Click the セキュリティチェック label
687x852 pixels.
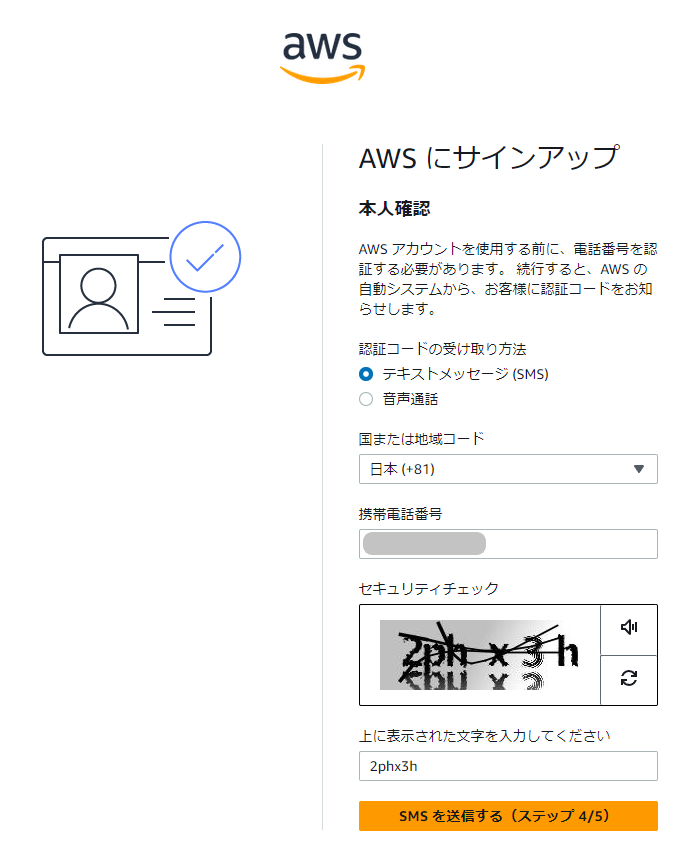pyautogui.click(x=428, y=588)
